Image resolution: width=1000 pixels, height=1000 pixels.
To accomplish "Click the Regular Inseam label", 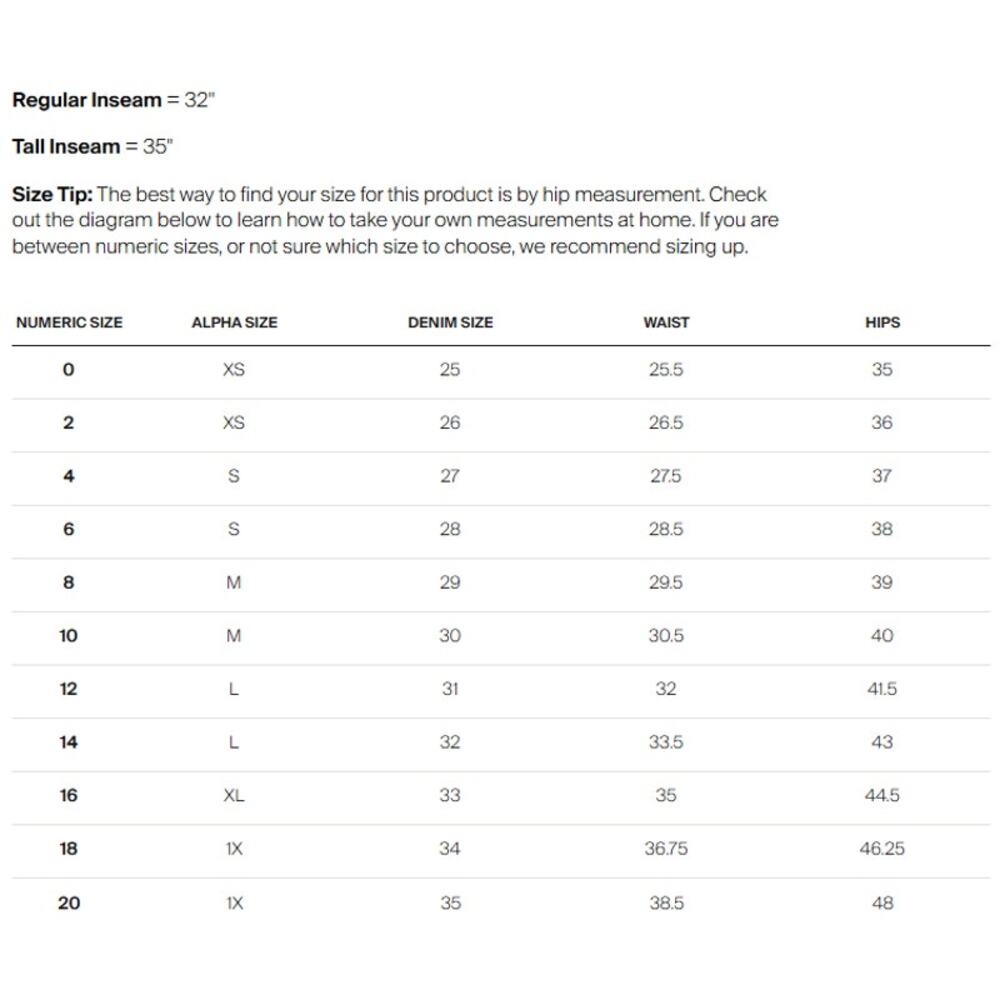I will [x=87, y=100].
